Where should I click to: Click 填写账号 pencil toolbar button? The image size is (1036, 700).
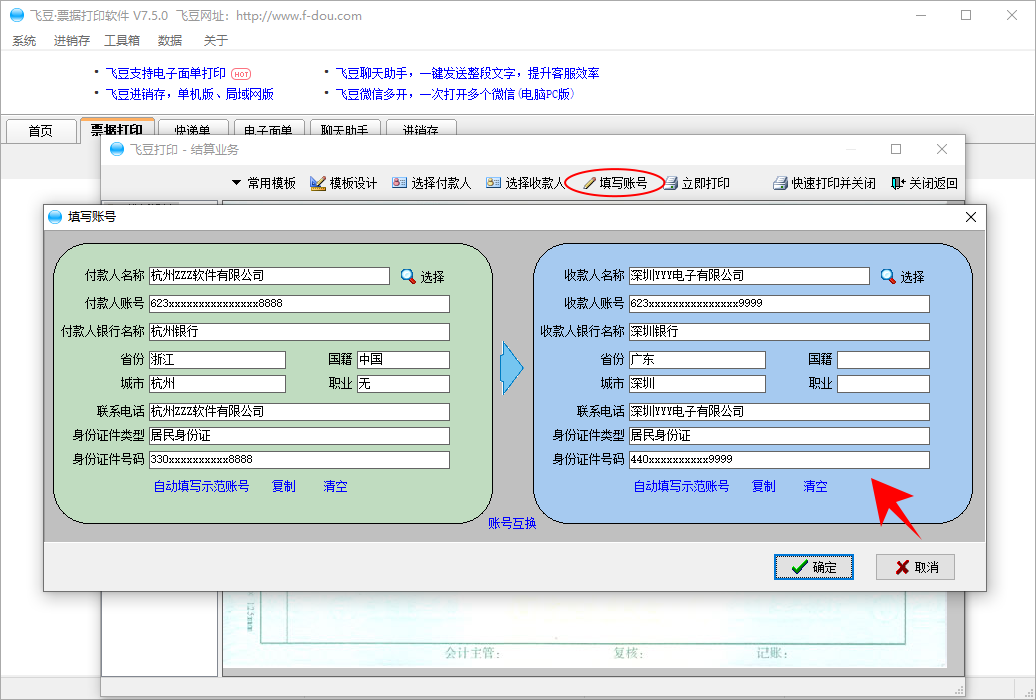615,183
